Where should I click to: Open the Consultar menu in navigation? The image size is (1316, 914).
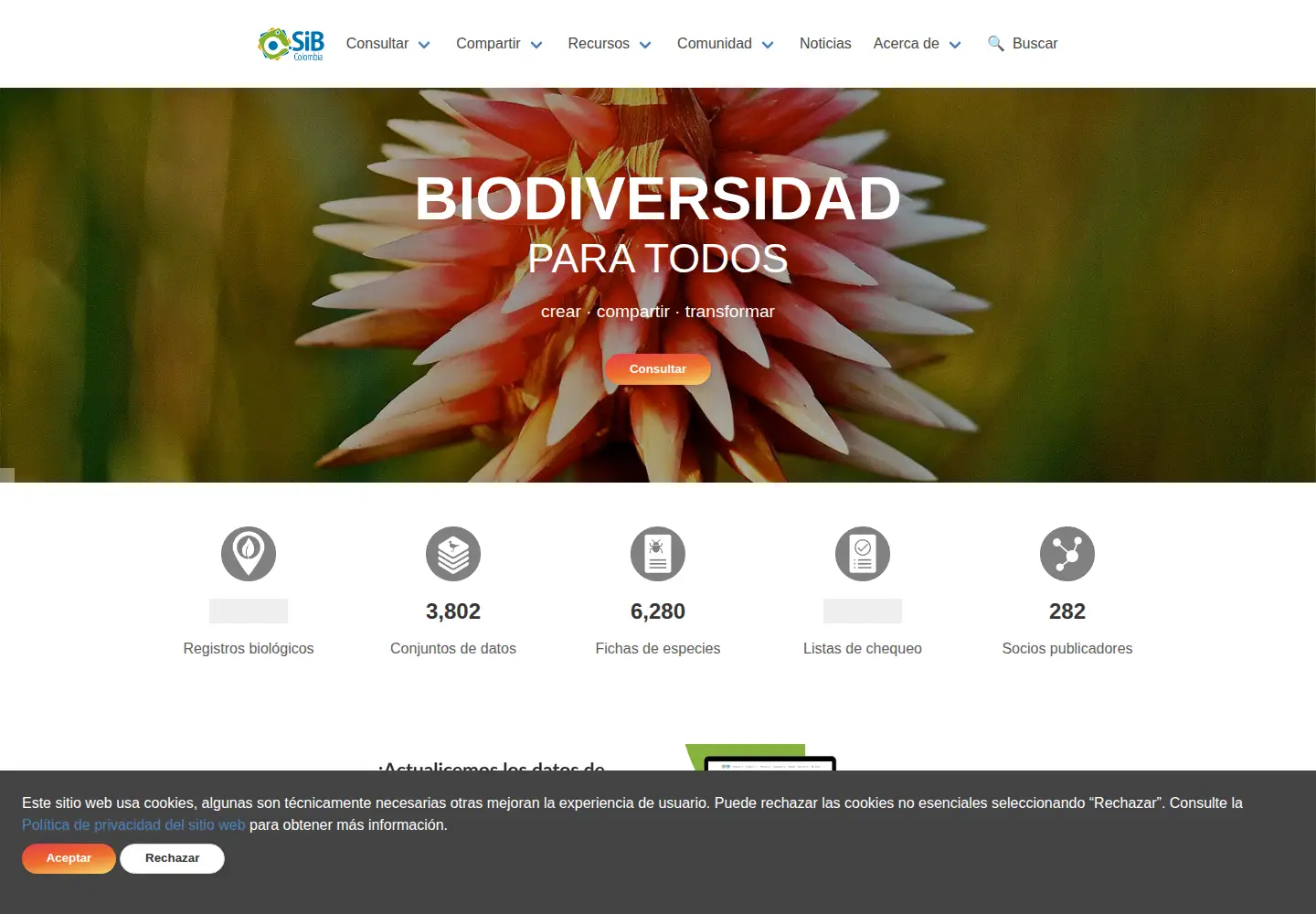tap(377, 44)
